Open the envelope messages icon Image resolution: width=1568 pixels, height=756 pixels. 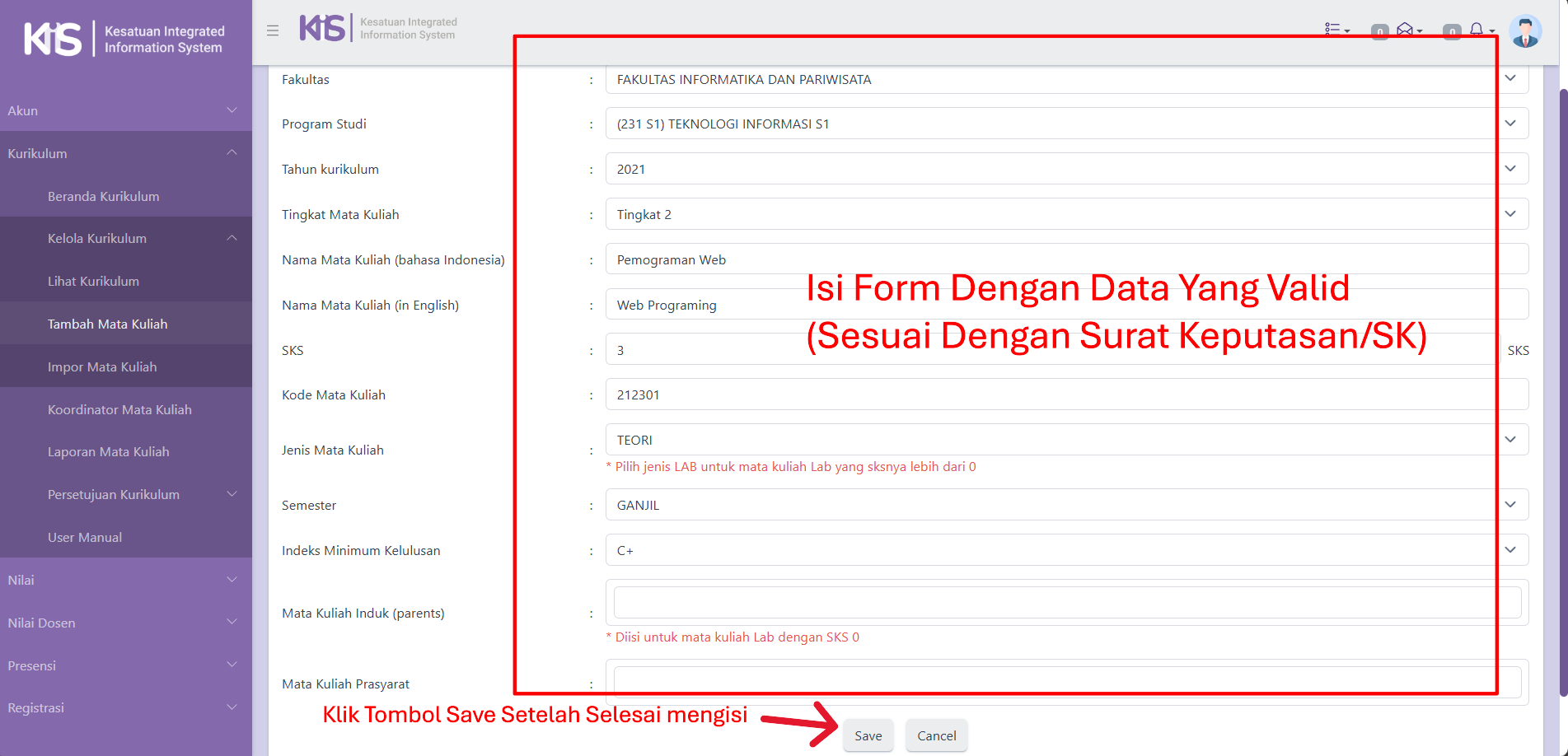pyautogui.click(x=1406, y=30)
